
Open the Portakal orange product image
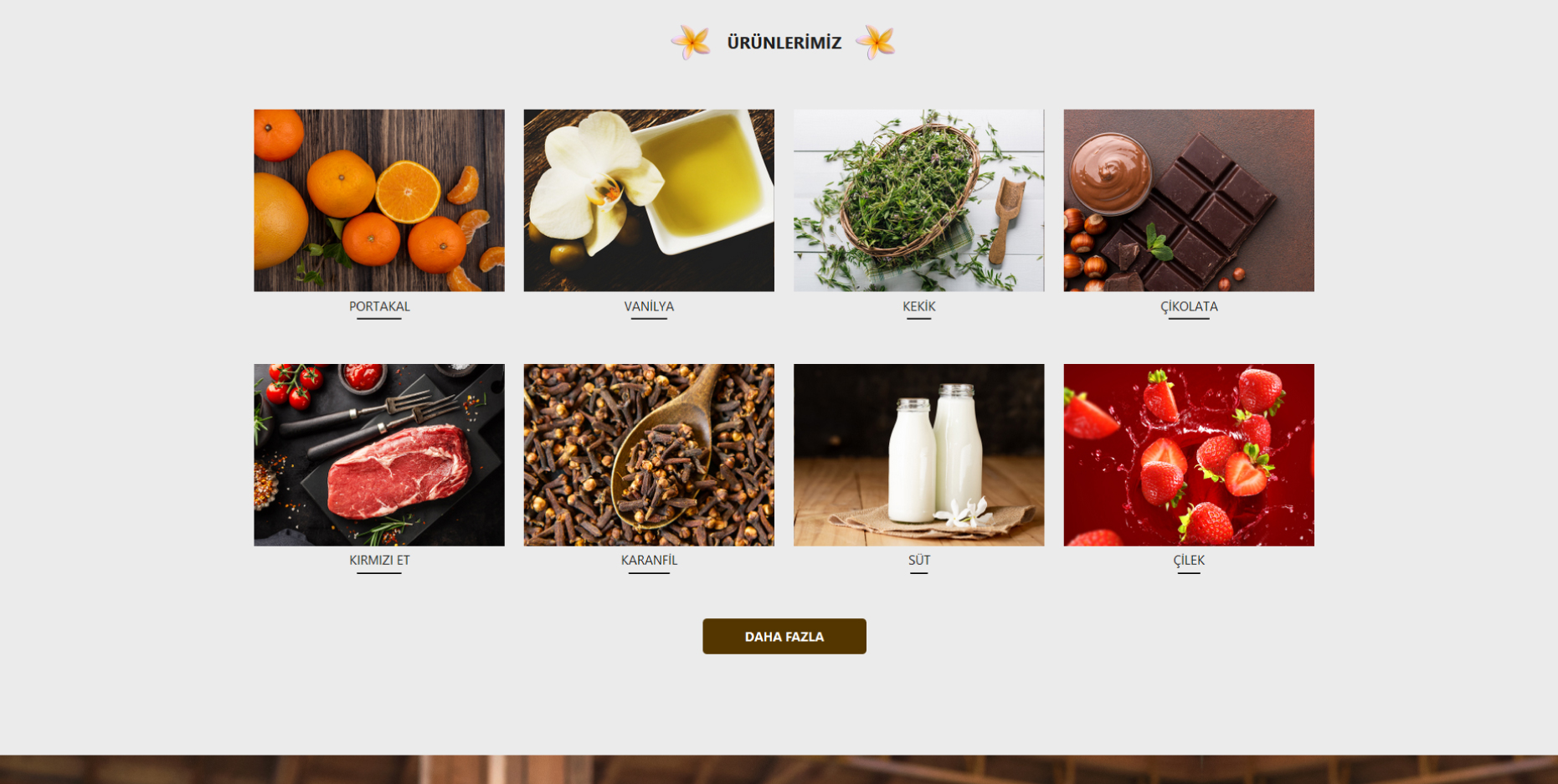[x=379, y=200]
